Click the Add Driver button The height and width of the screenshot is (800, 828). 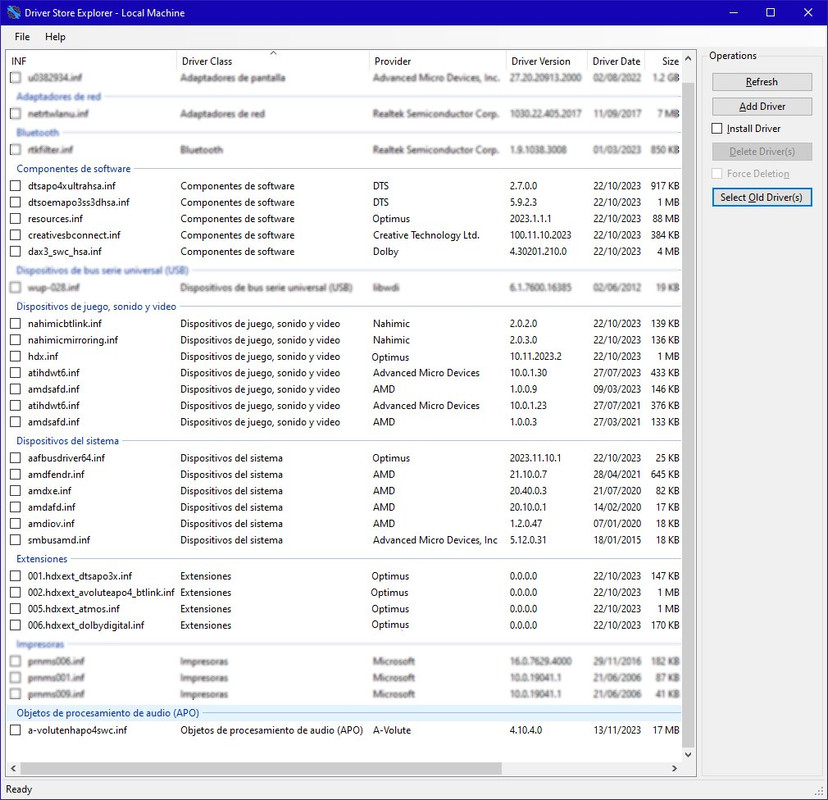click(x=761, y=106)
